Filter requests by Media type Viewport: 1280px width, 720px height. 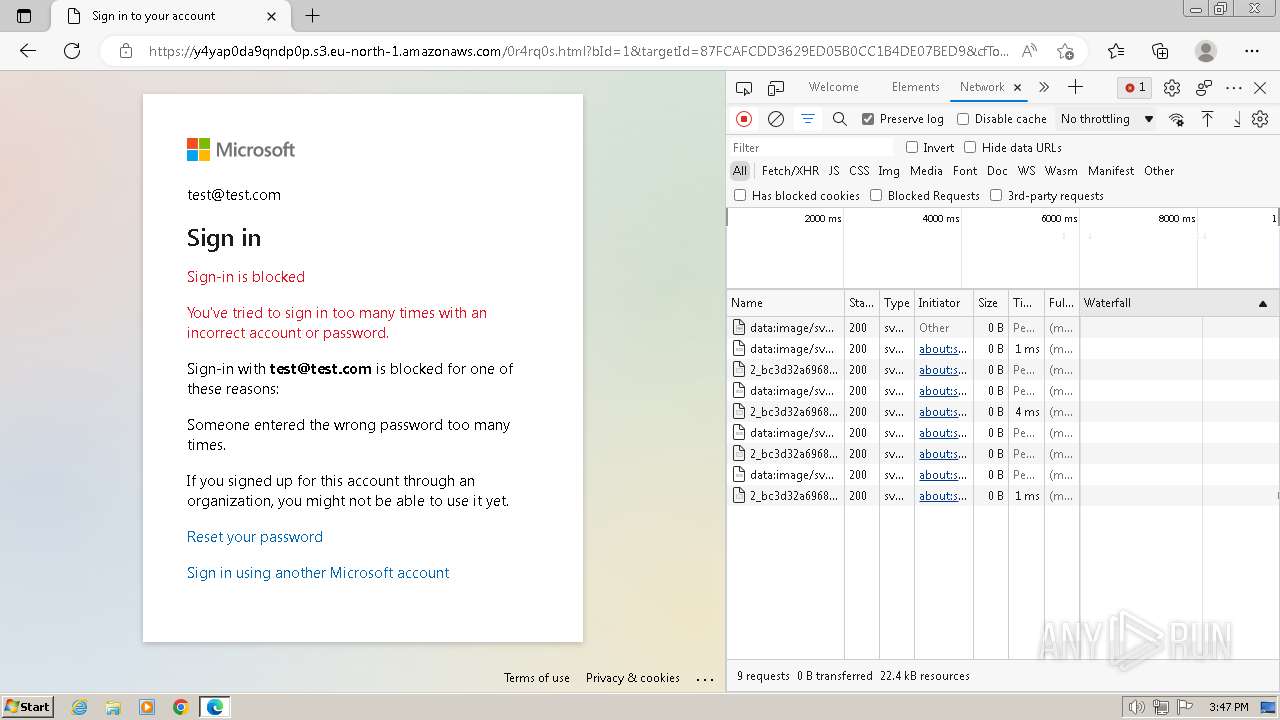tap(926, 171)
